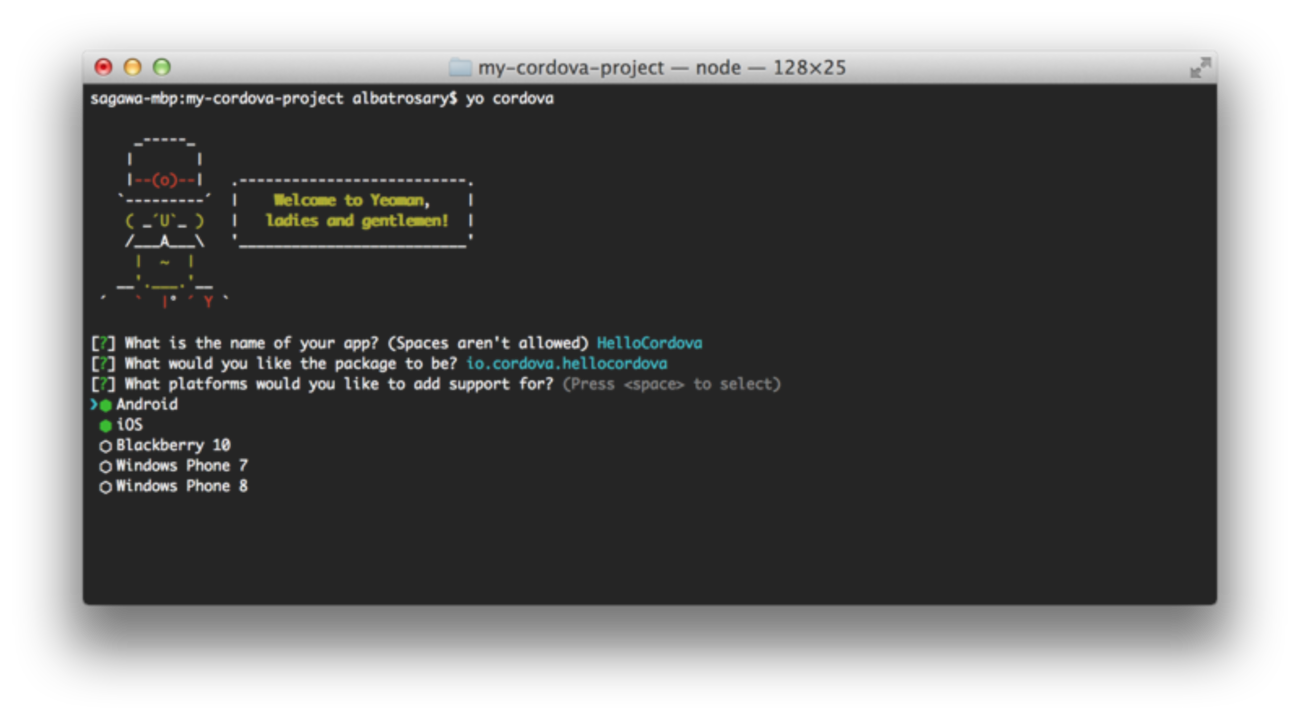Click the 'sagawa-mbp:my-cordova-project albatrosary$' shell prompt

click(274, 98)
